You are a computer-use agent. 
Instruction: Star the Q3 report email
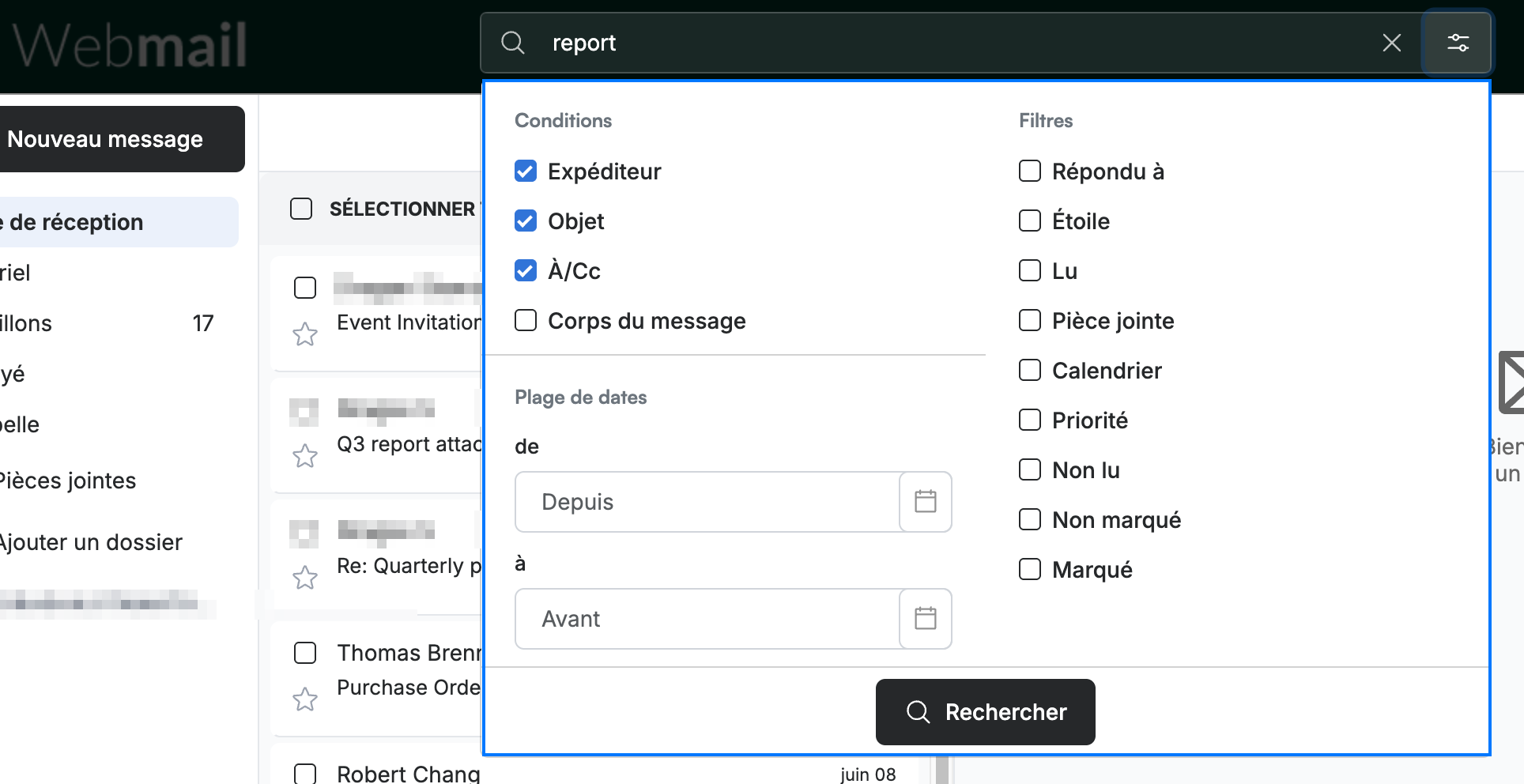click(x=305, y=456)
